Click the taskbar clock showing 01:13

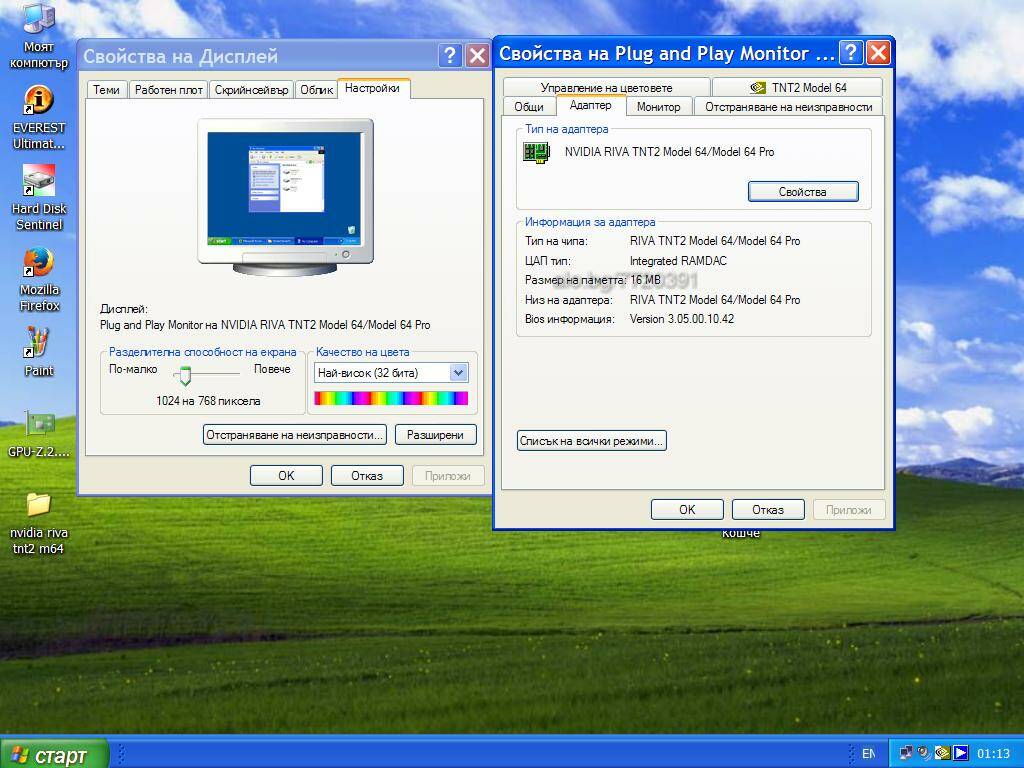[993, 754]
